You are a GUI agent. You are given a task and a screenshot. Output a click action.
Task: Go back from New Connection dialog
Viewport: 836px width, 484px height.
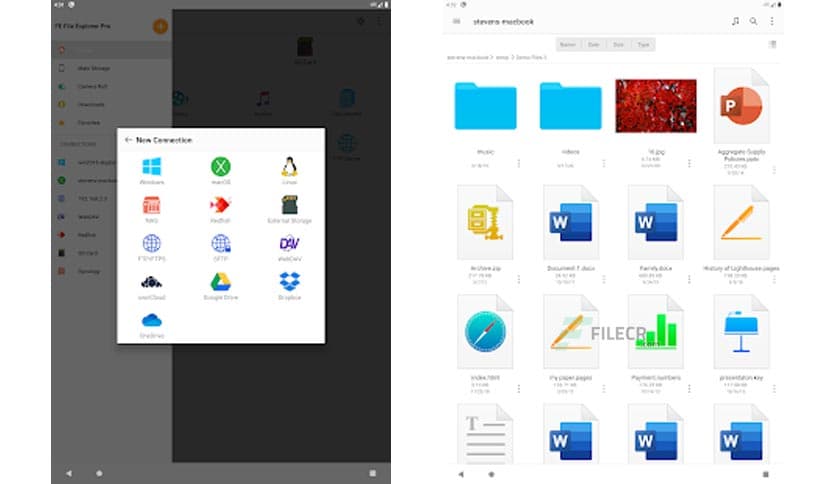tap(128, 140)
